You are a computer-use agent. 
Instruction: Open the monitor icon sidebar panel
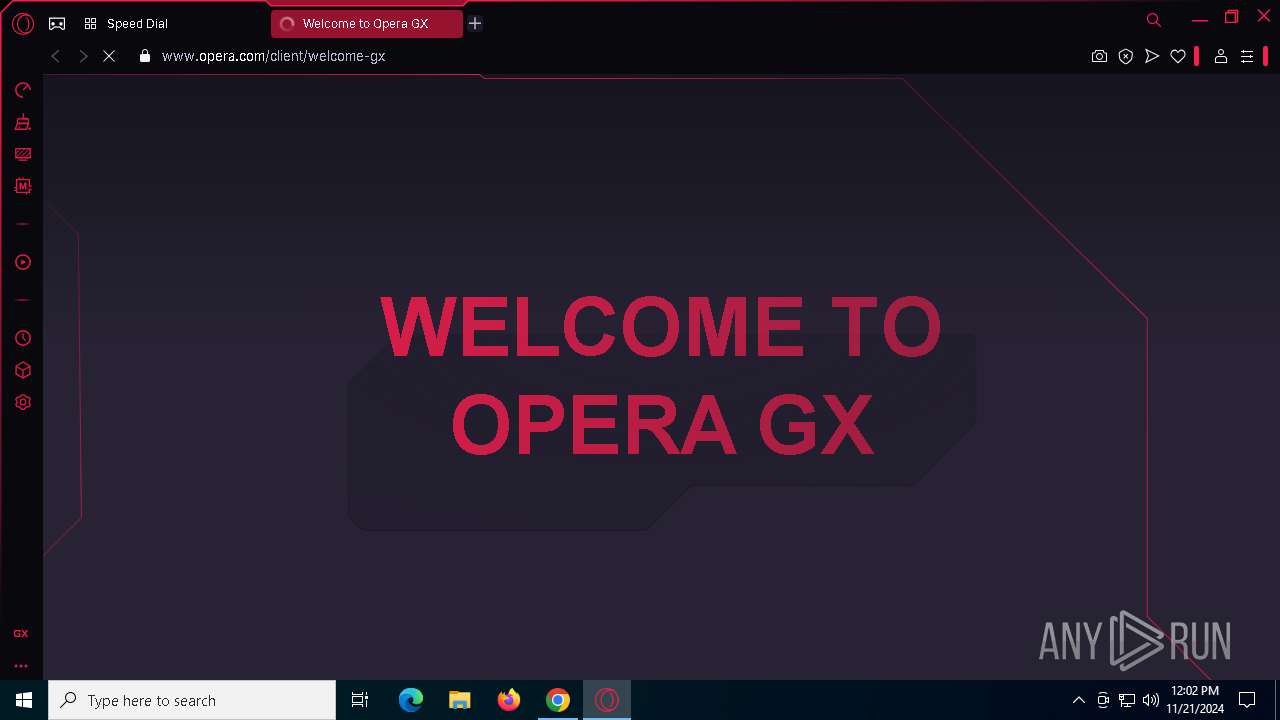coord(22,154)
